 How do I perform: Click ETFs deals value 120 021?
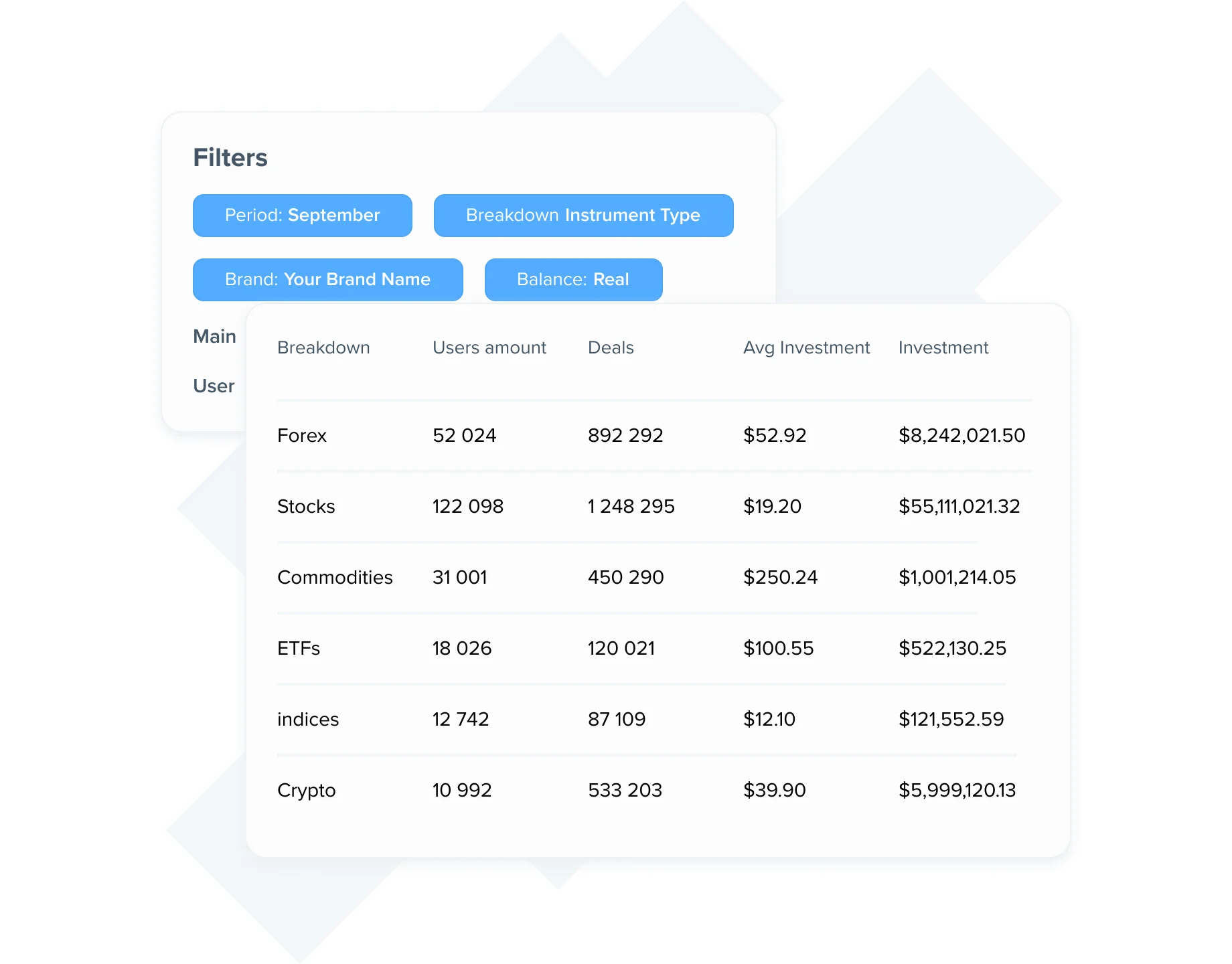pyautogui.click(x=621, y=648)
